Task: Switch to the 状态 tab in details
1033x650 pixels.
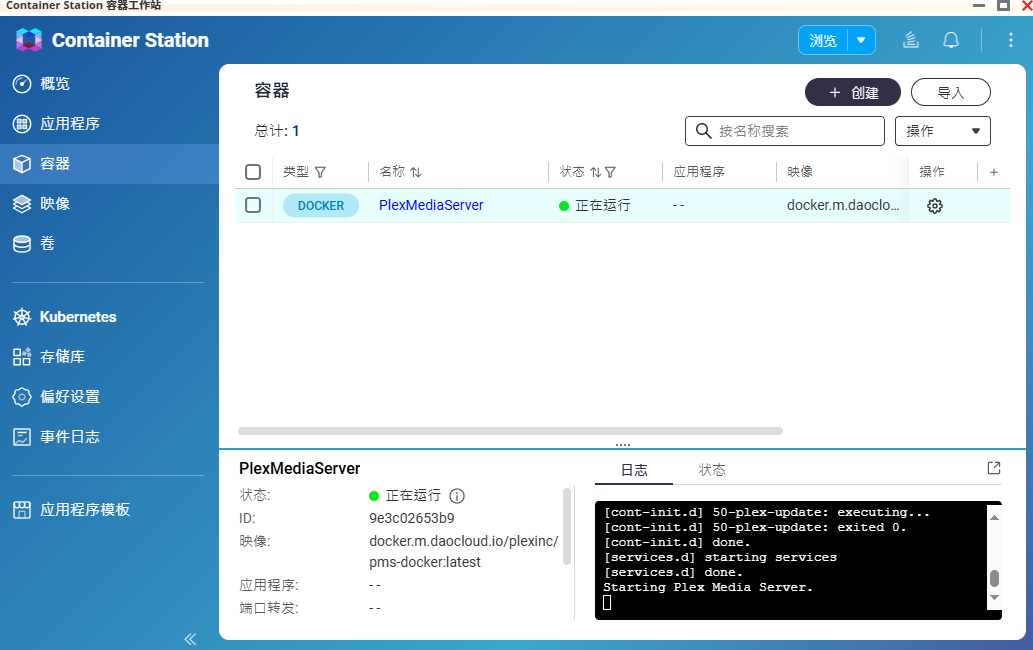Action: [712, 470]
